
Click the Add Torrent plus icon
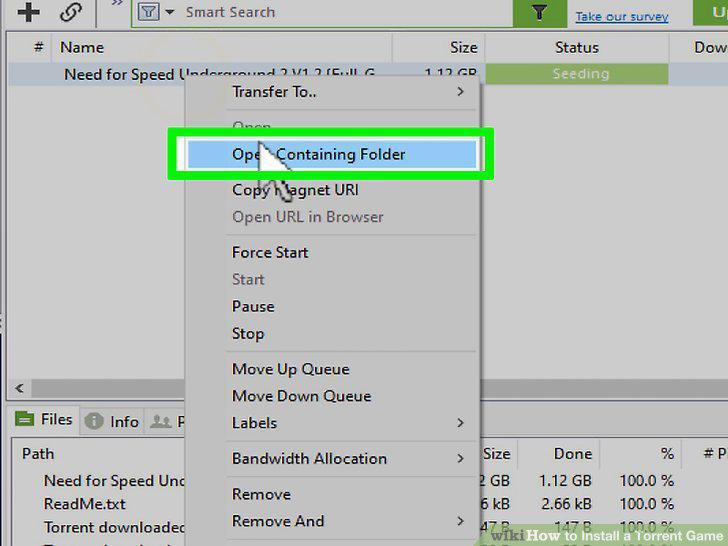(x=28, y=12)
